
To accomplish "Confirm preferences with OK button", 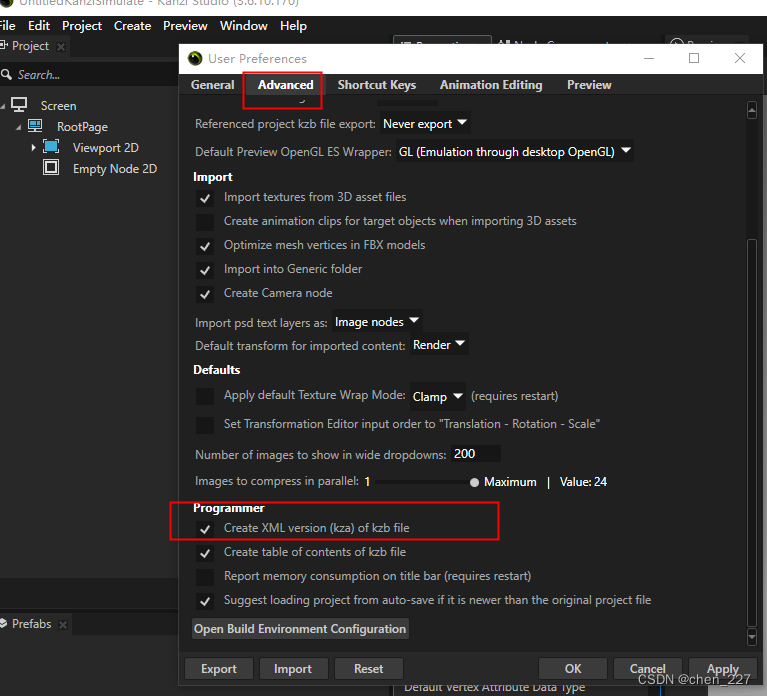I will tap(573, 669).
